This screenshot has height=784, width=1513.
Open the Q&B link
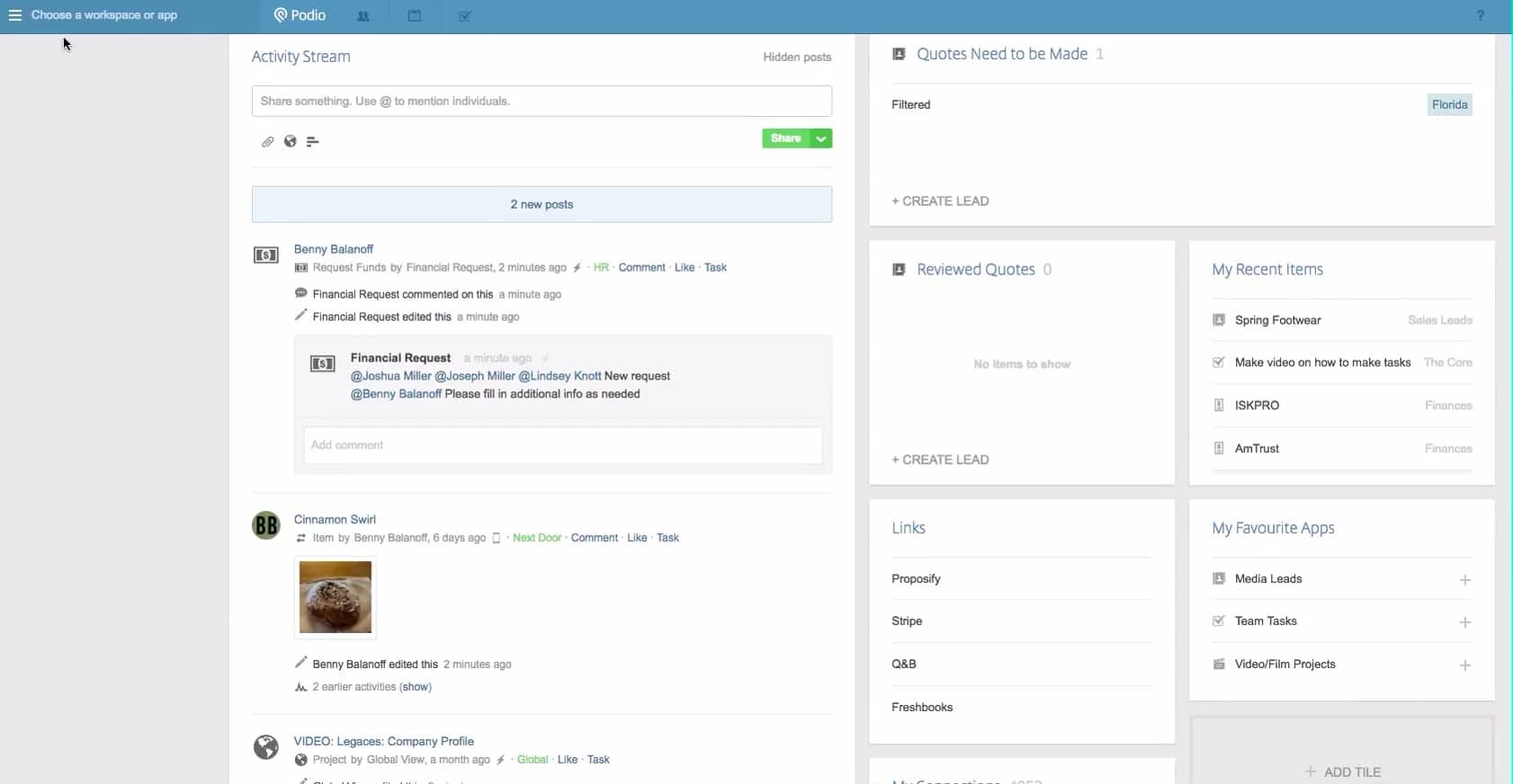tap(904, 664)
